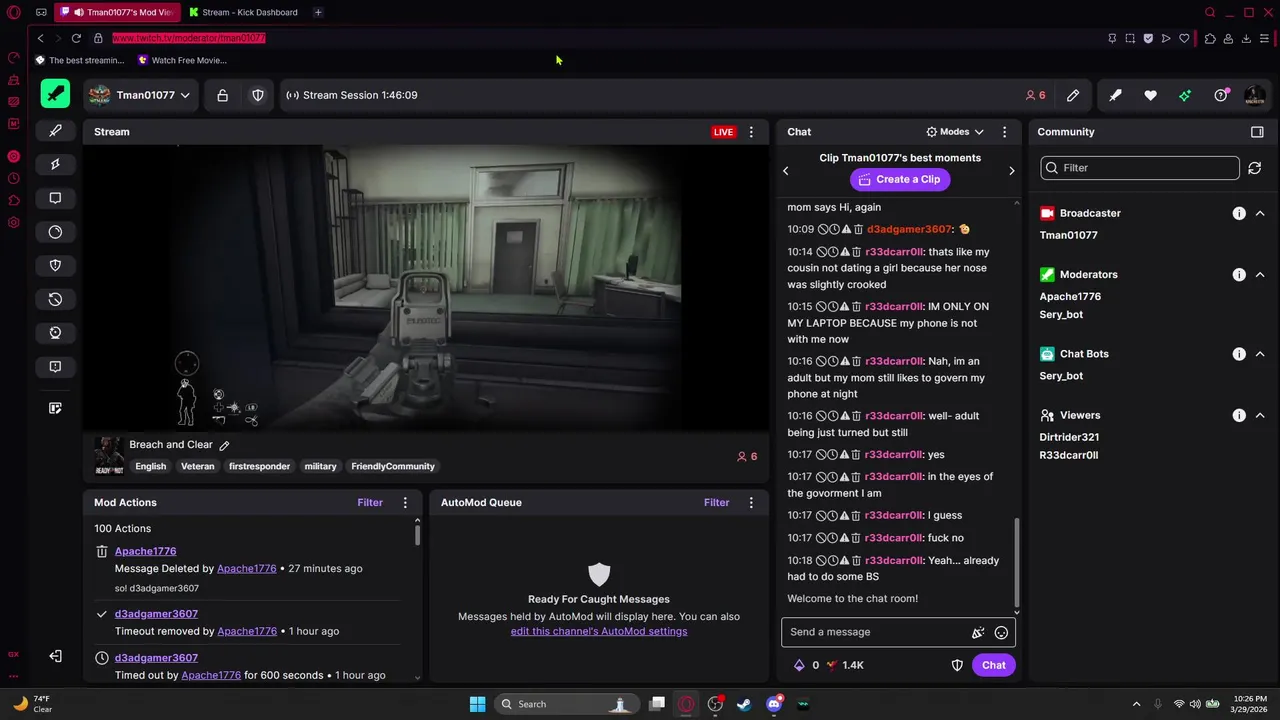The height and width of the screenshot is (720, 1280).
Task: Click the shield widget in left sidebar
Action: tap(55, 265)
